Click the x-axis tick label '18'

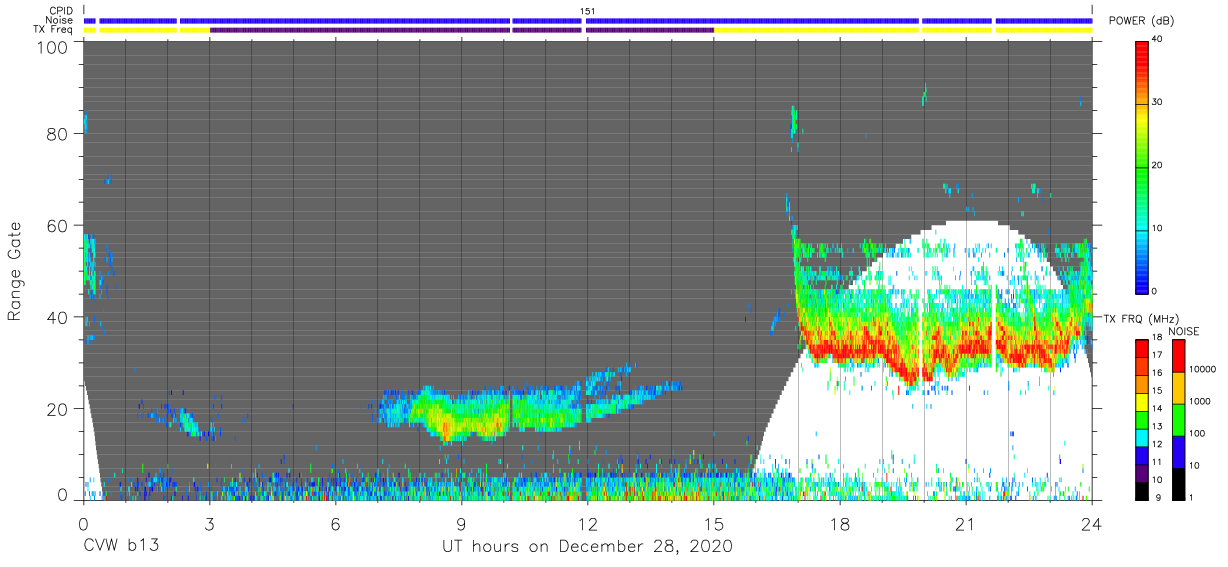click(x=839, y=523)
